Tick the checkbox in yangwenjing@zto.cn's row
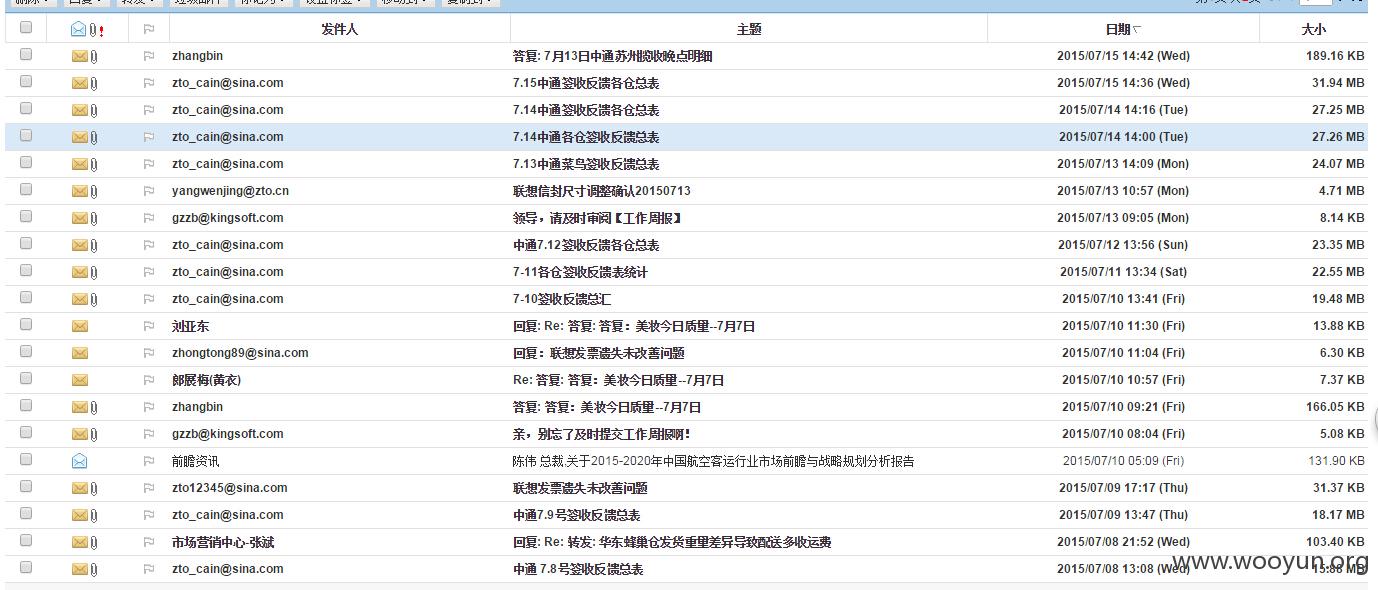 coord(26,190)
